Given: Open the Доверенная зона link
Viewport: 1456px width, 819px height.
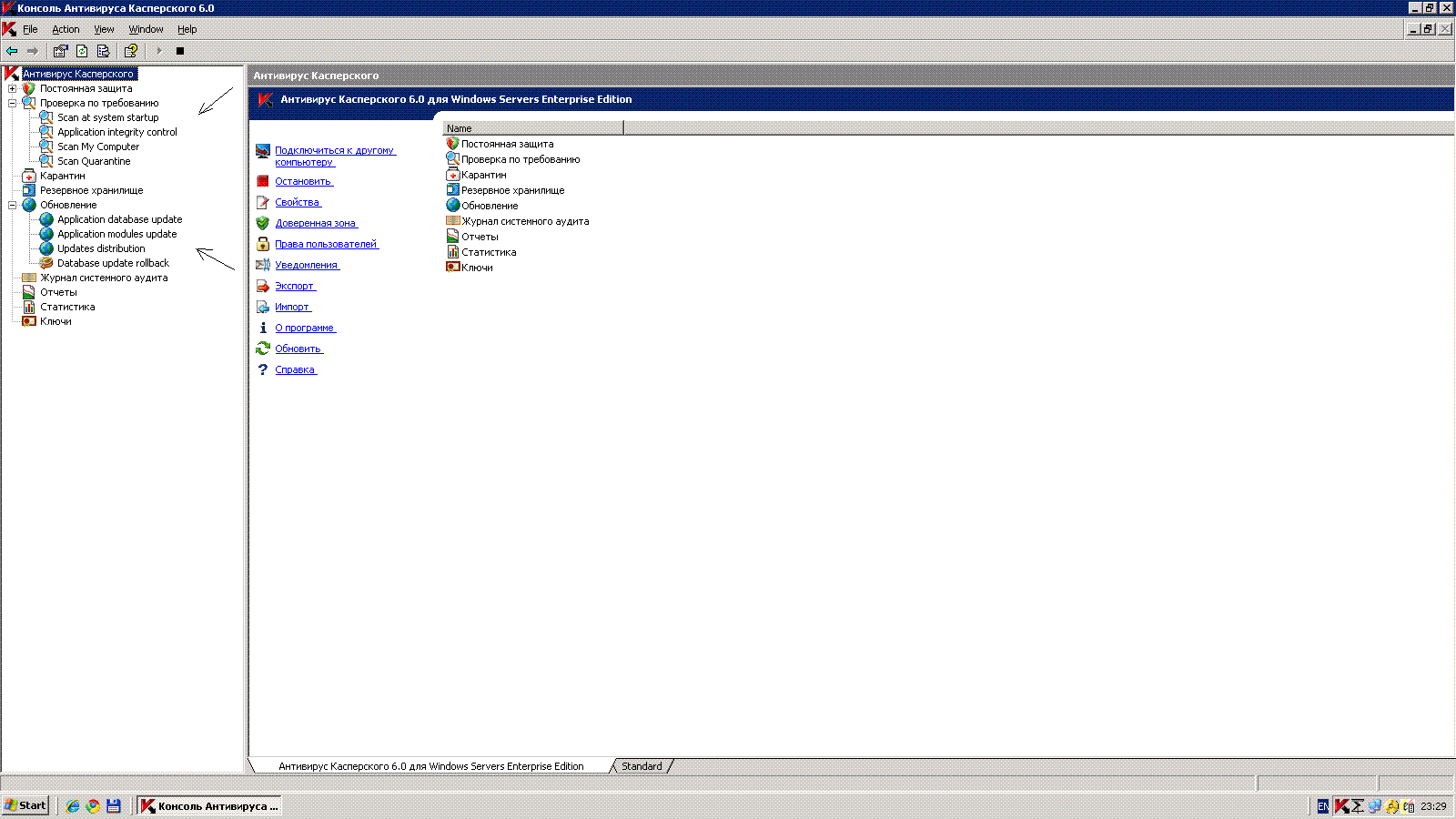Looking at the screenshot, I should 317,223.
